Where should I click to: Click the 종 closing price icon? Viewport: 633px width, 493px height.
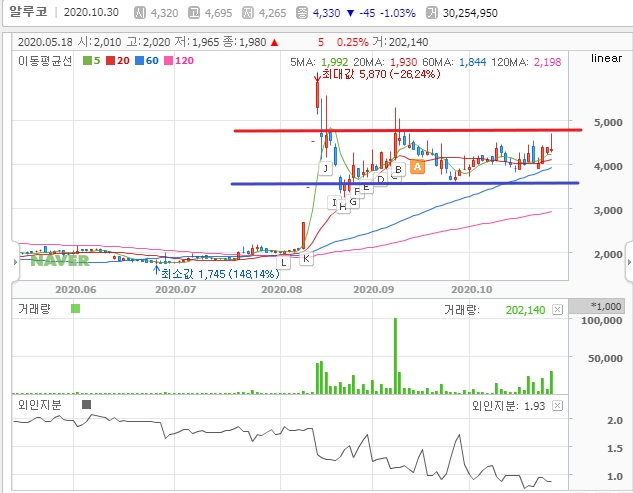(302, 13)
